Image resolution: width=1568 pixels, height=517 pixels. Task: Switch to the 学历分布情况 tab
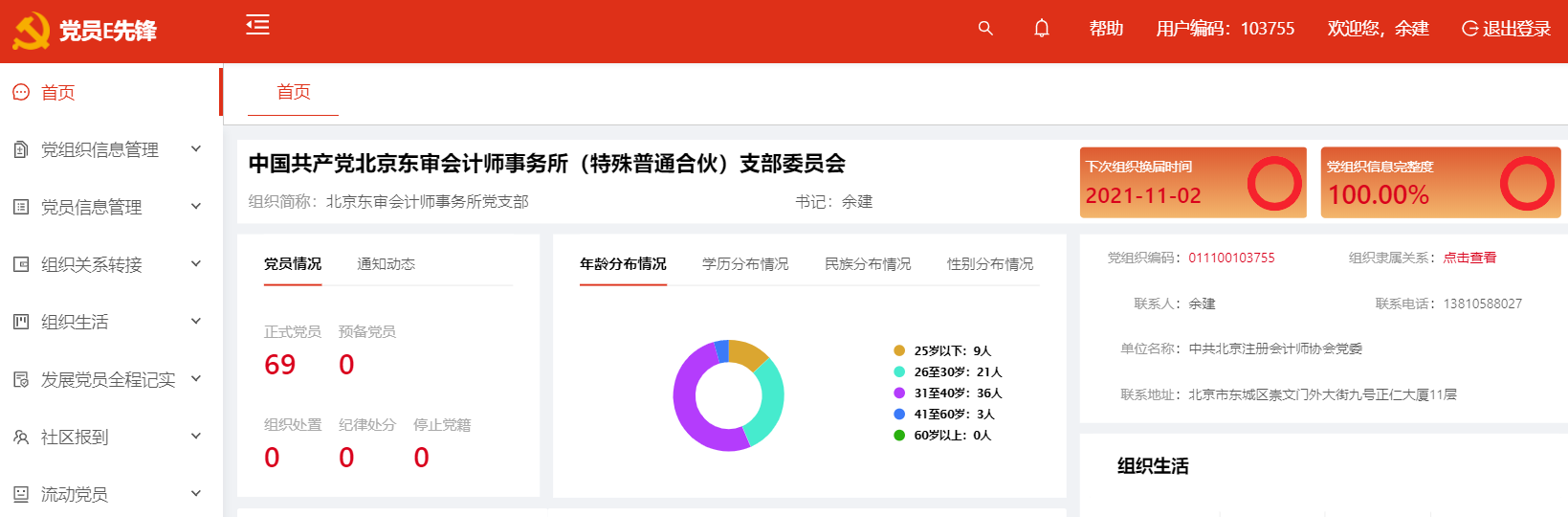click(x=745, y=263)
